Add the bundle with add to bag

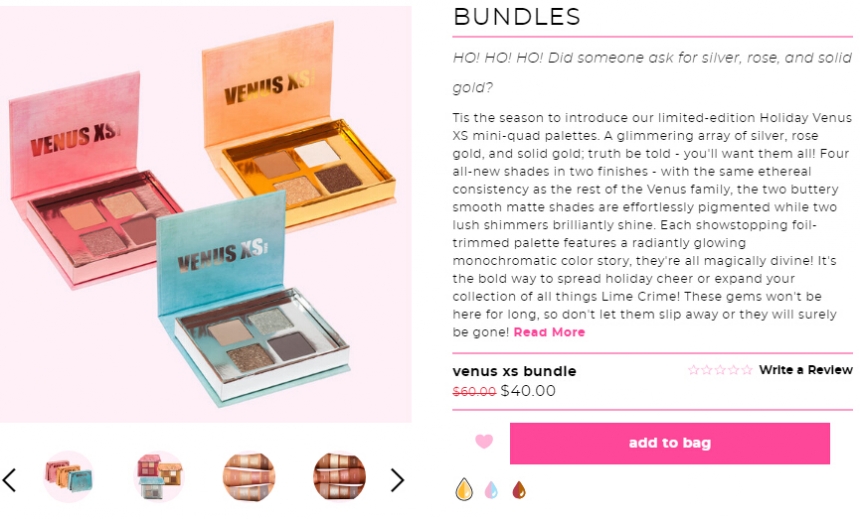click(x=670, y=443)
